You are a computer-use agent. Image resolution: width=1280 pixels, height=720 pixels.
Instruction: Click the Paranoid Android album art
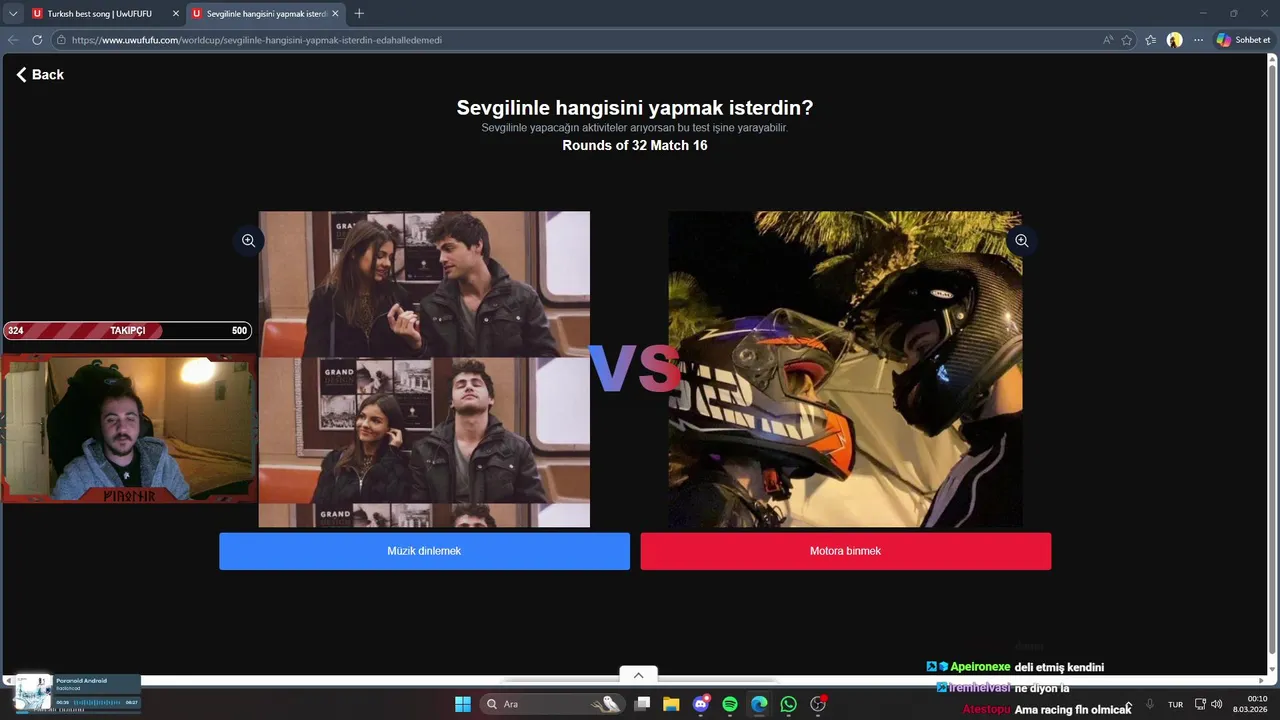pyautogui.click(x=32, y=692)
